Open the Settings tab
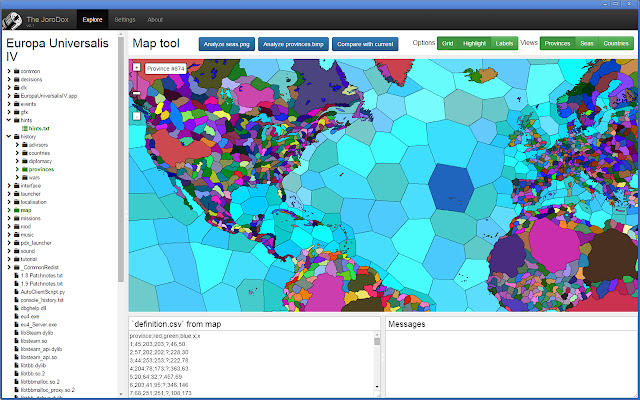This screenshot has height=400, width=640. coord(124,20)
